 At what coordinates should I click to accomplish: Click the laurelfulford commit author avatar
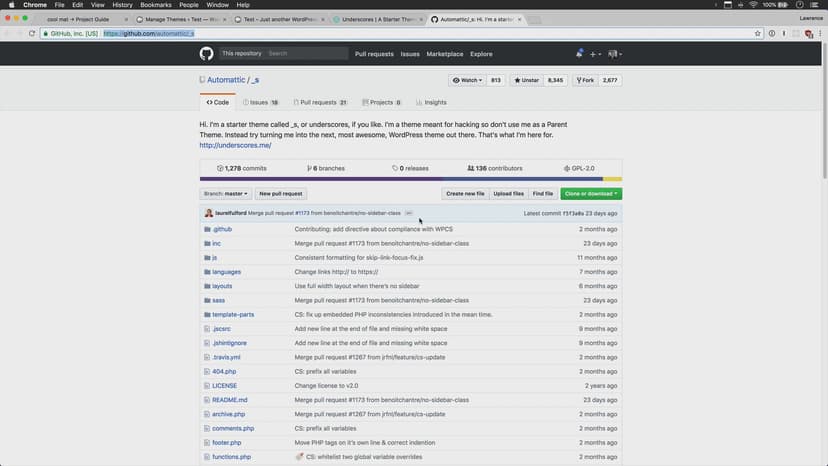click(x=209, y=213)
